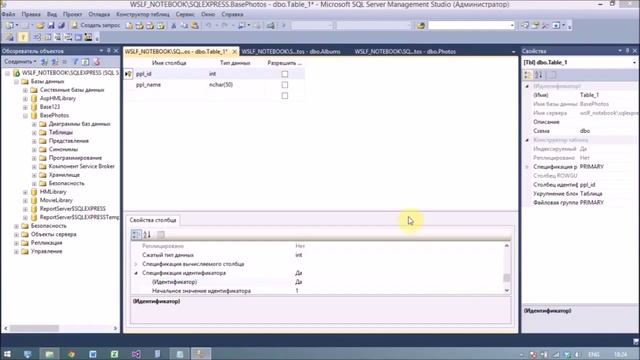
Task: Click the Categorized view icon in the Properties panel
Action: point(528,75)
